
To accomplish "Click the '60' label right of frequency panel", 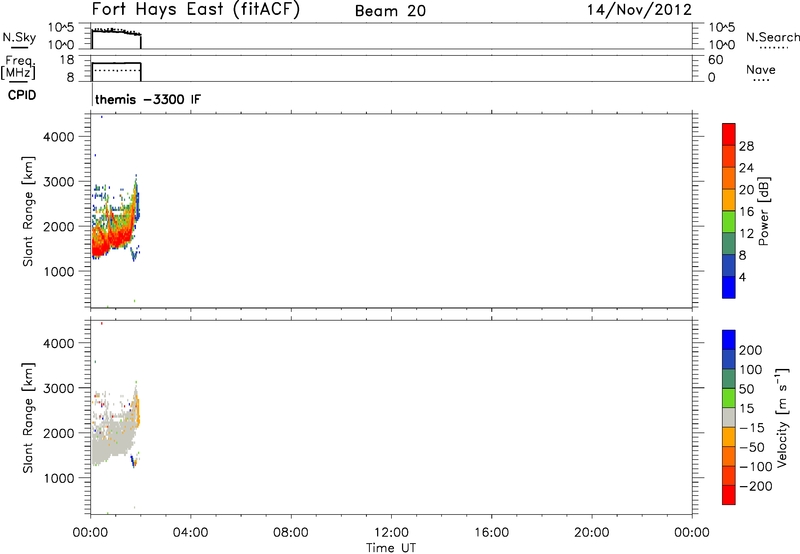I will [x=715, y=60].
